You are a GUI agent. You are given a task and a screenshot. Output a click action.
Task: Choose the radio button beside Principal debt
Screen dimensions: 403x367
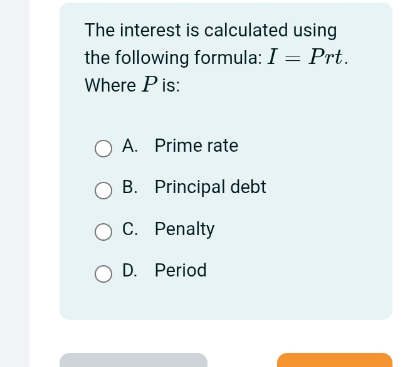(103, 190)
